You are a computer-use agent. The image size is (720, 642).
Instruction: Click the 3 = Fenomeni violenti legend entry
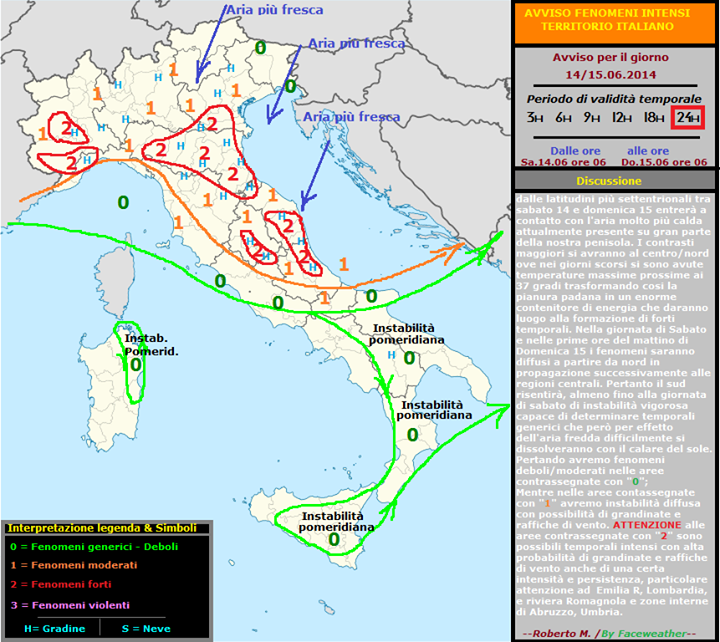pos(72,604)
